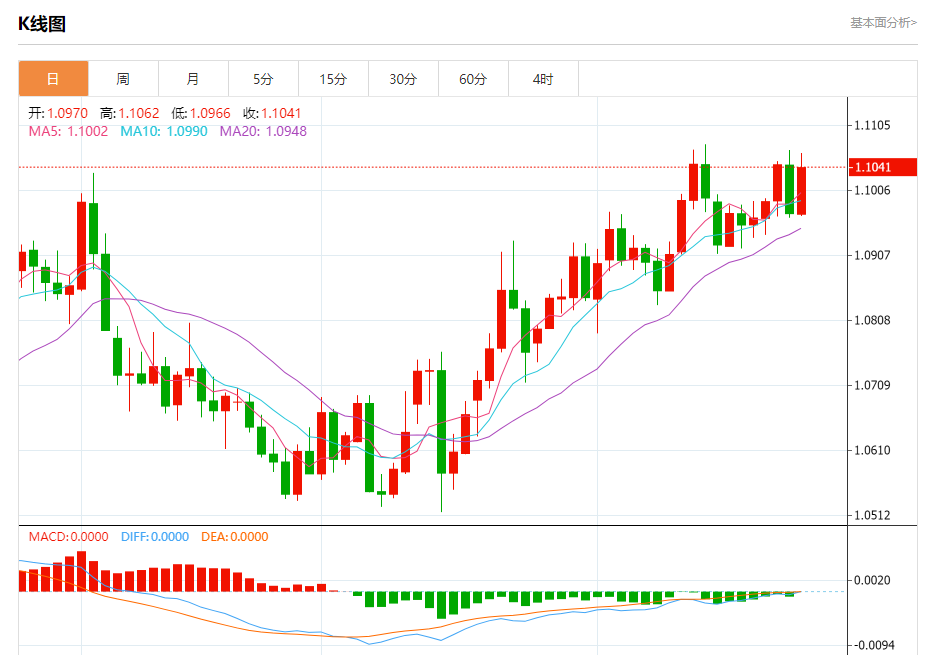Click the DIFF:0.0000 indicator label
Screen dimensions: 925x655
pyautogui.click(x=155, y=536)
